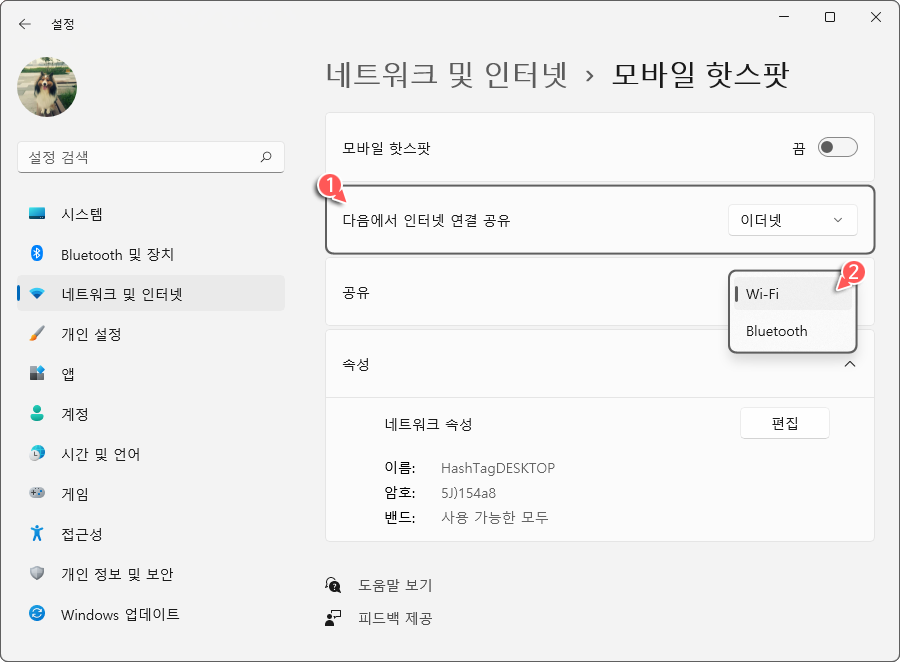Open the 이더넷 sharing source dropdown
Image resolution: width=900 pixels, height=662 pixels.
point(792,219)
